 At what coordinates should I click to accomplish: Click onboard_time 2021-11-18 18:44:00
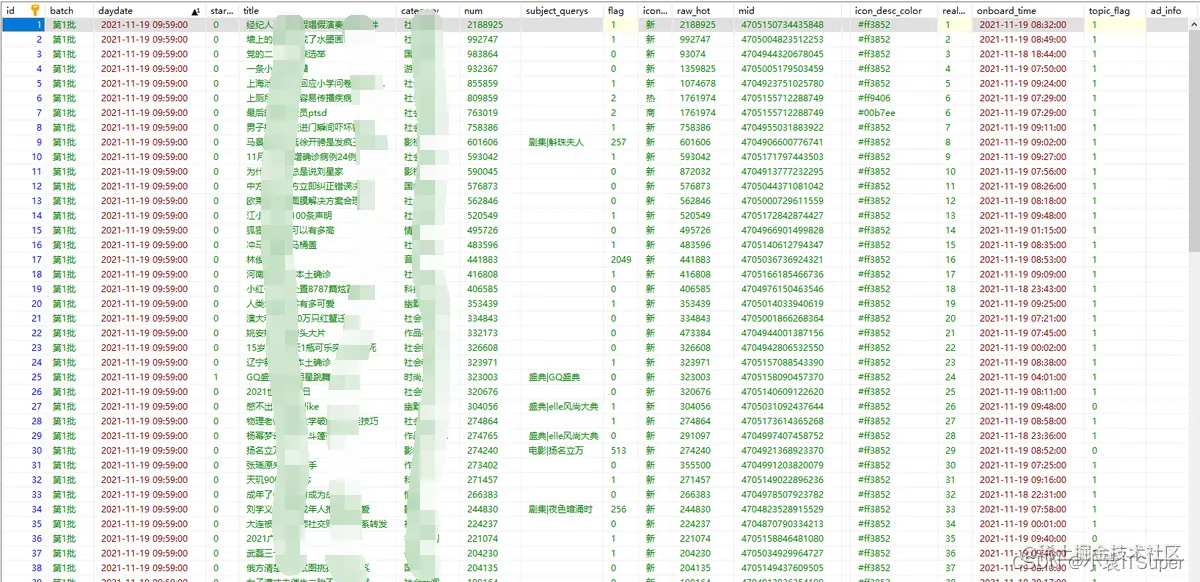tap(1022, 54)
